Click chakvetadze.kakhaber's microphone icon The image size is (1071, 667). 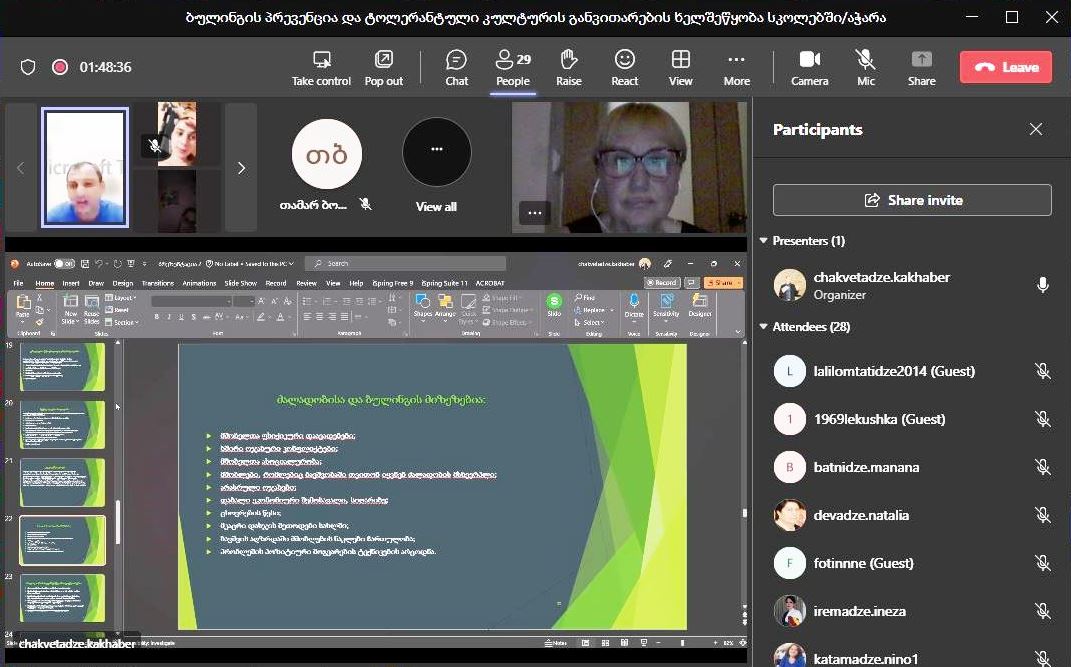pos(1042,285)
